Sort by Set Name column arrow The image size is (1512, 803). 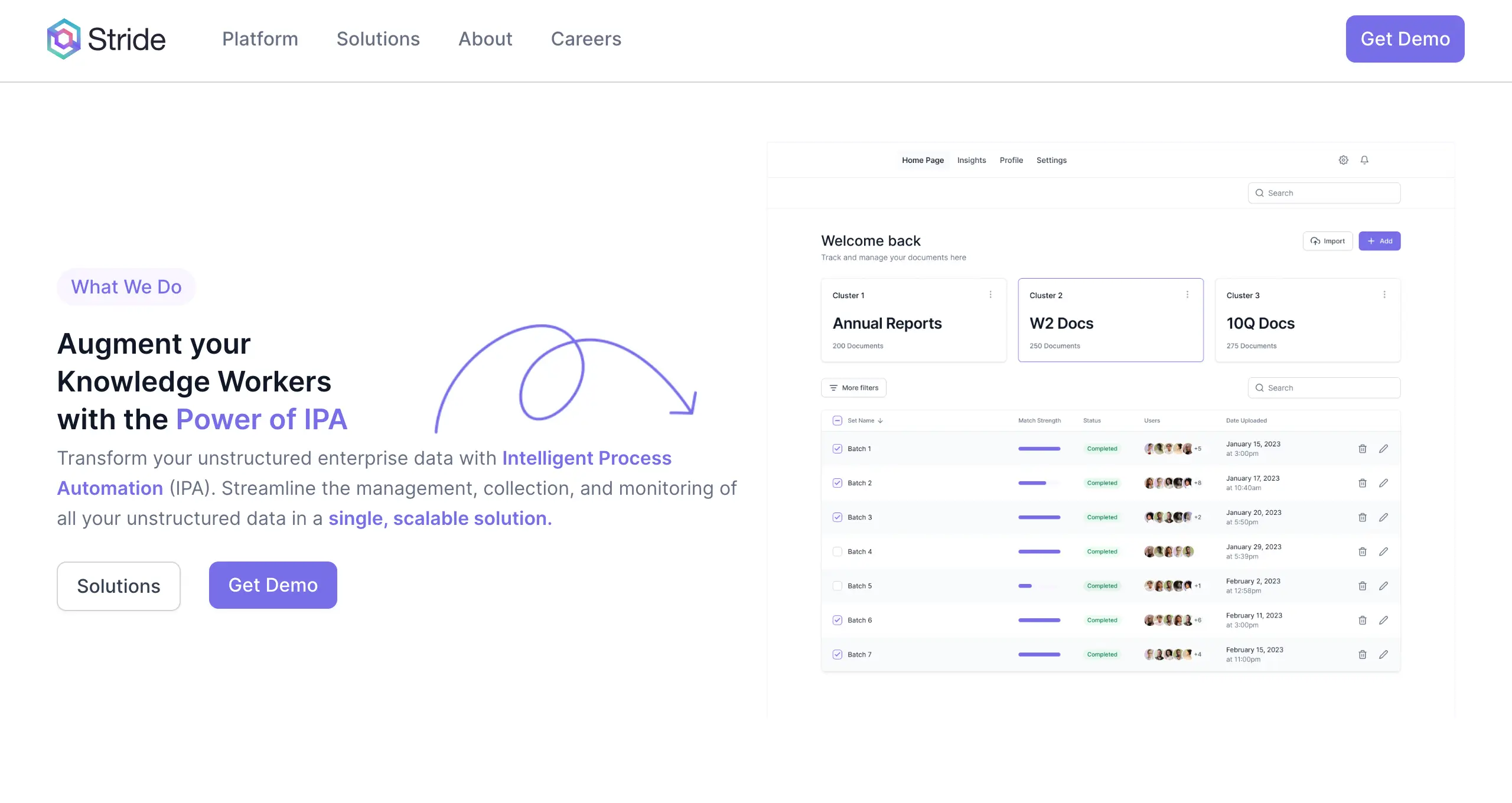click(880, 421)
